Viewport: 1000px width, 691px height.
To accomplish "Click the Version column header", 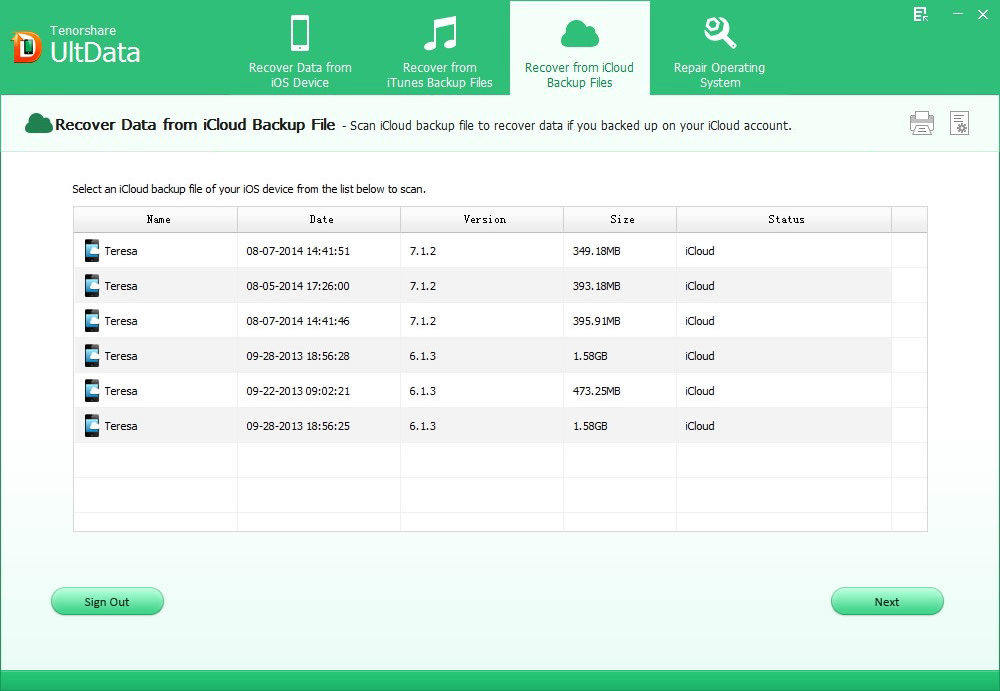I will (482, 219).
